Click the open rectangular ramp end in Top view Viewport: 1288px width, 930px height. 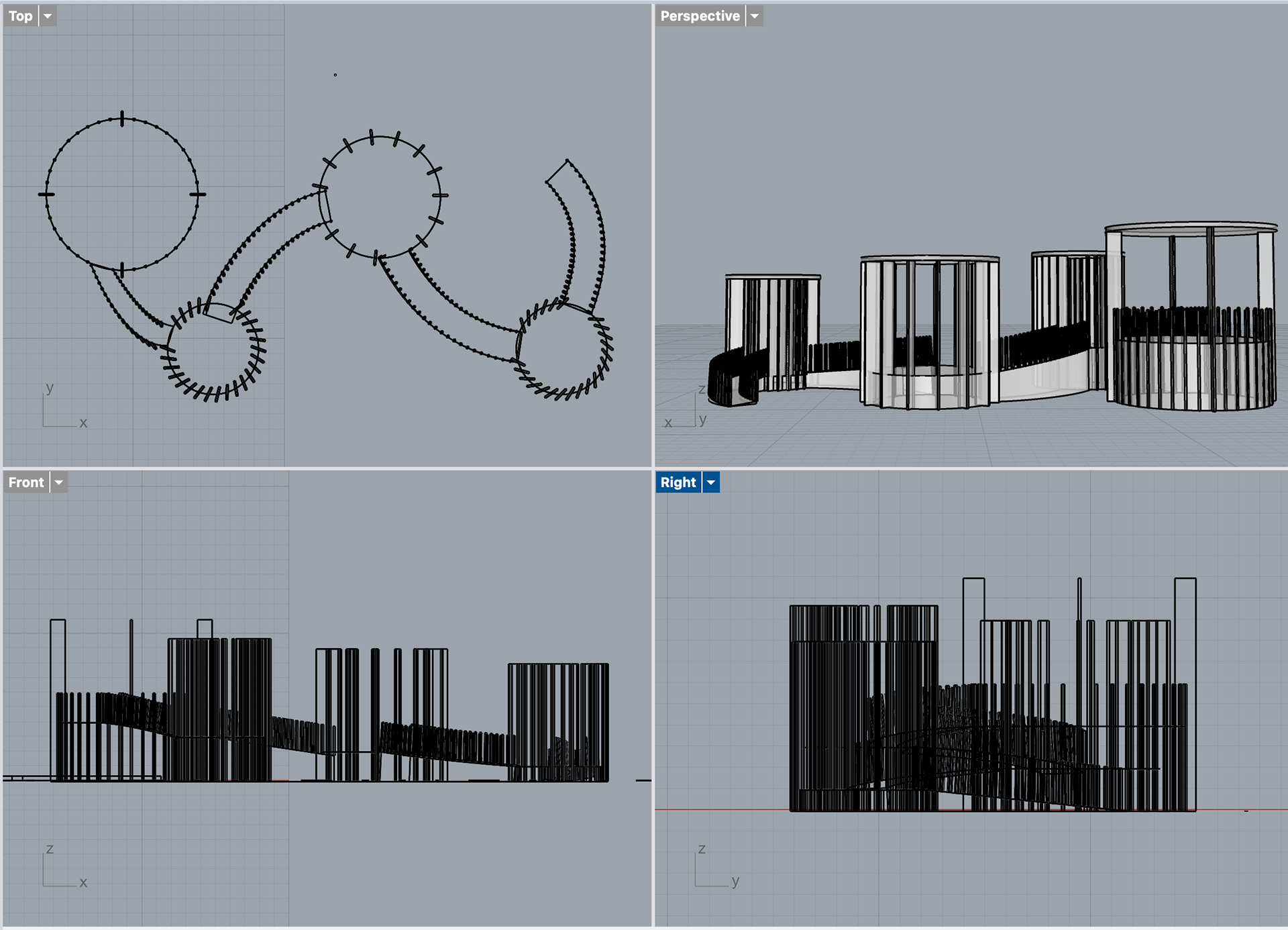(x=557, y=171)
